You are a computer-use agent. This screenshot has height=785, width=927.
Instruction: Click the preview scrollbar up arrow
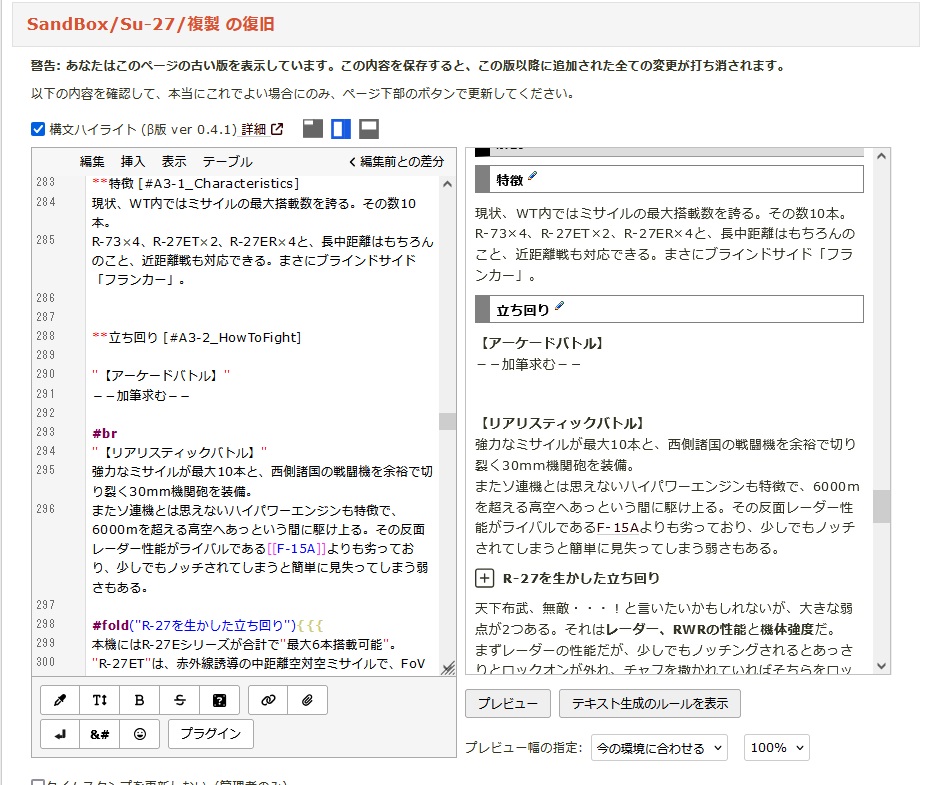pos(881,156)
